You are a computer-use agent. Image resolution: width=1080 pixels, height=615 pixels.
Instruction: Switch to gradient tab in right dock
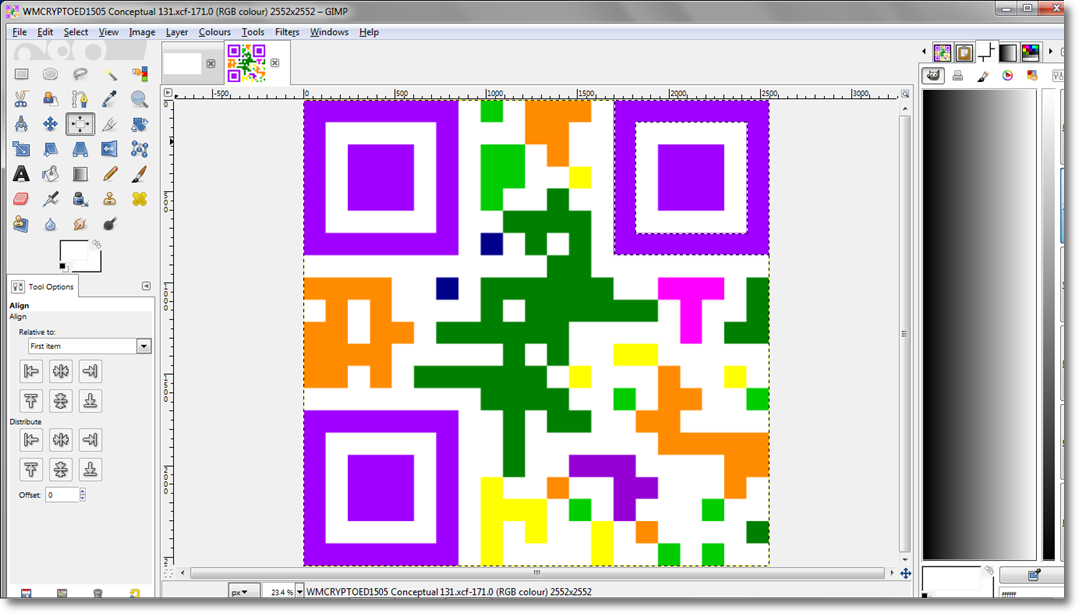point(1008,52)
